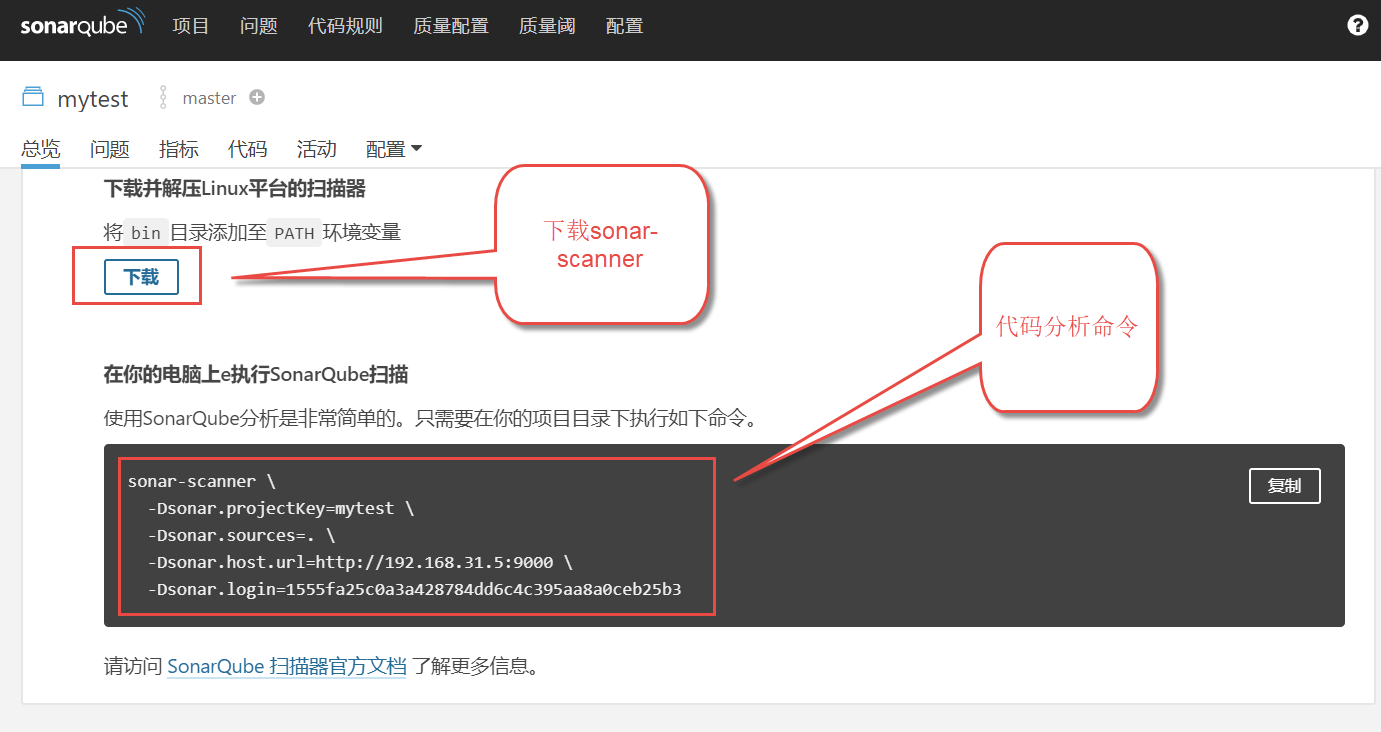This screenshot has width=1381, height=732.
Task: Switch to the project 问题 tab under mytest
Action: pos(110,149)
